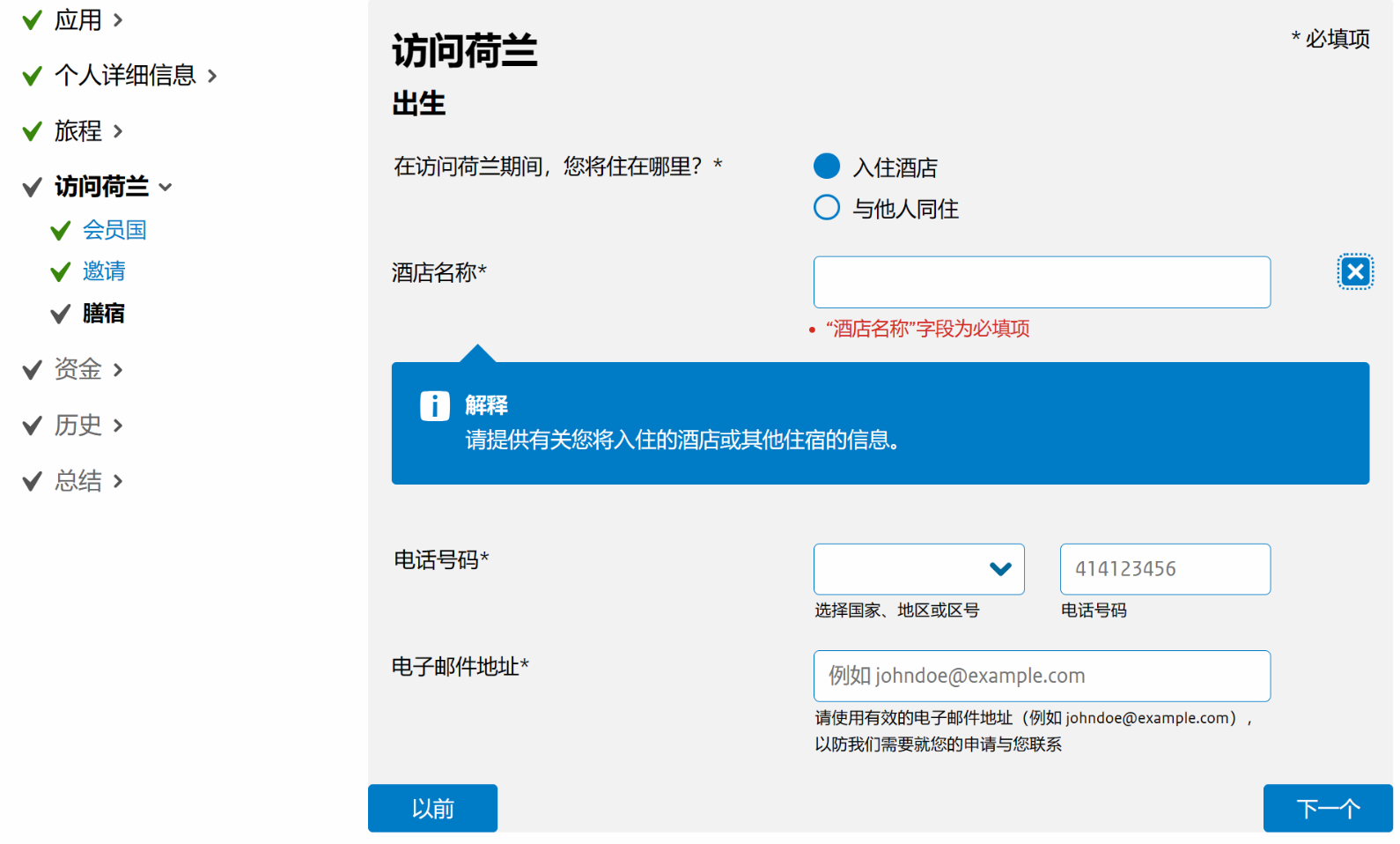Expand the 旅程 section chevron
Image resolution: width=1400 pixels, height=844 pixels.
pos(118,131)
